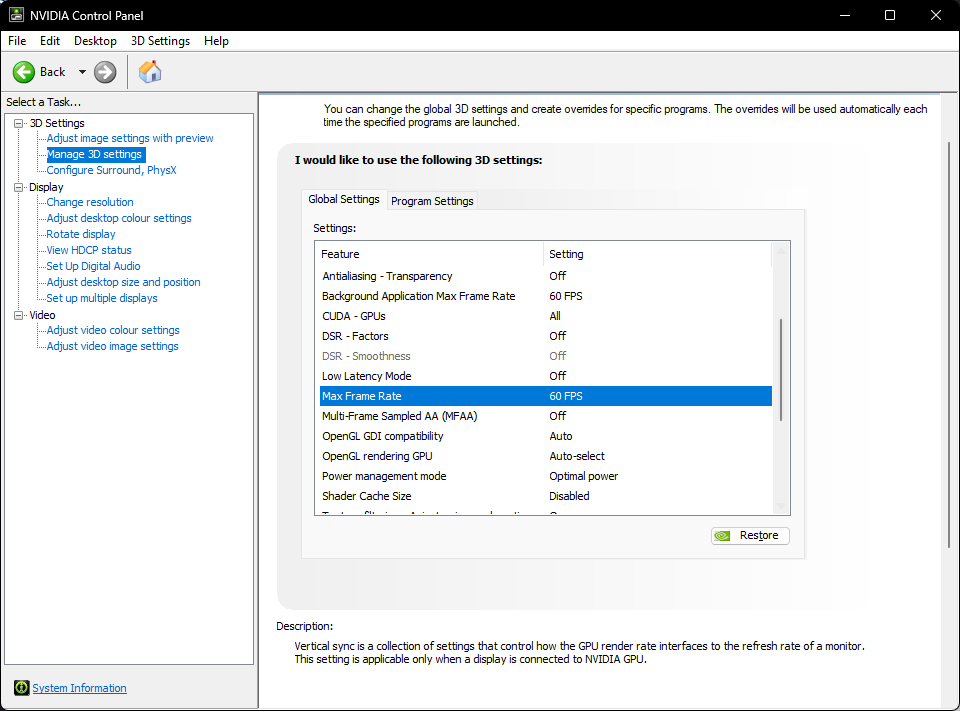Viewport: 960px width, 711px height.
Task: Select the Antialiasing - Transparency row
Action: point(546,276)
